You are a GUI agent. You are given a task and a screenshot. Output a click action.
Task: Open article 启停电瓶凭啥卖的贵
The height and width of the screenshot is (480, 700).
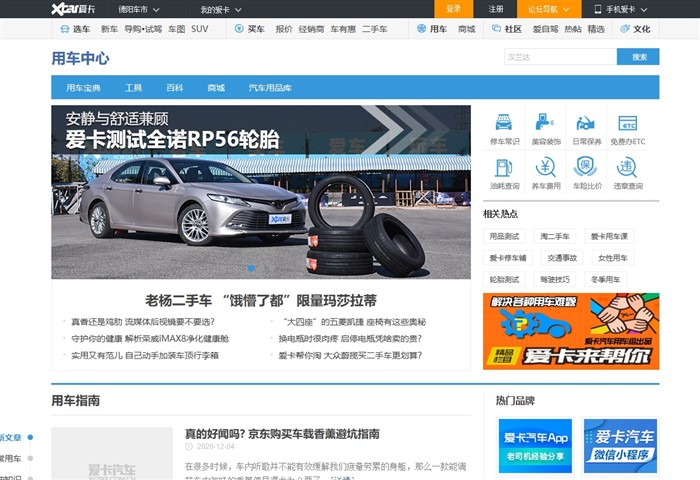click(x=350, y=339)
